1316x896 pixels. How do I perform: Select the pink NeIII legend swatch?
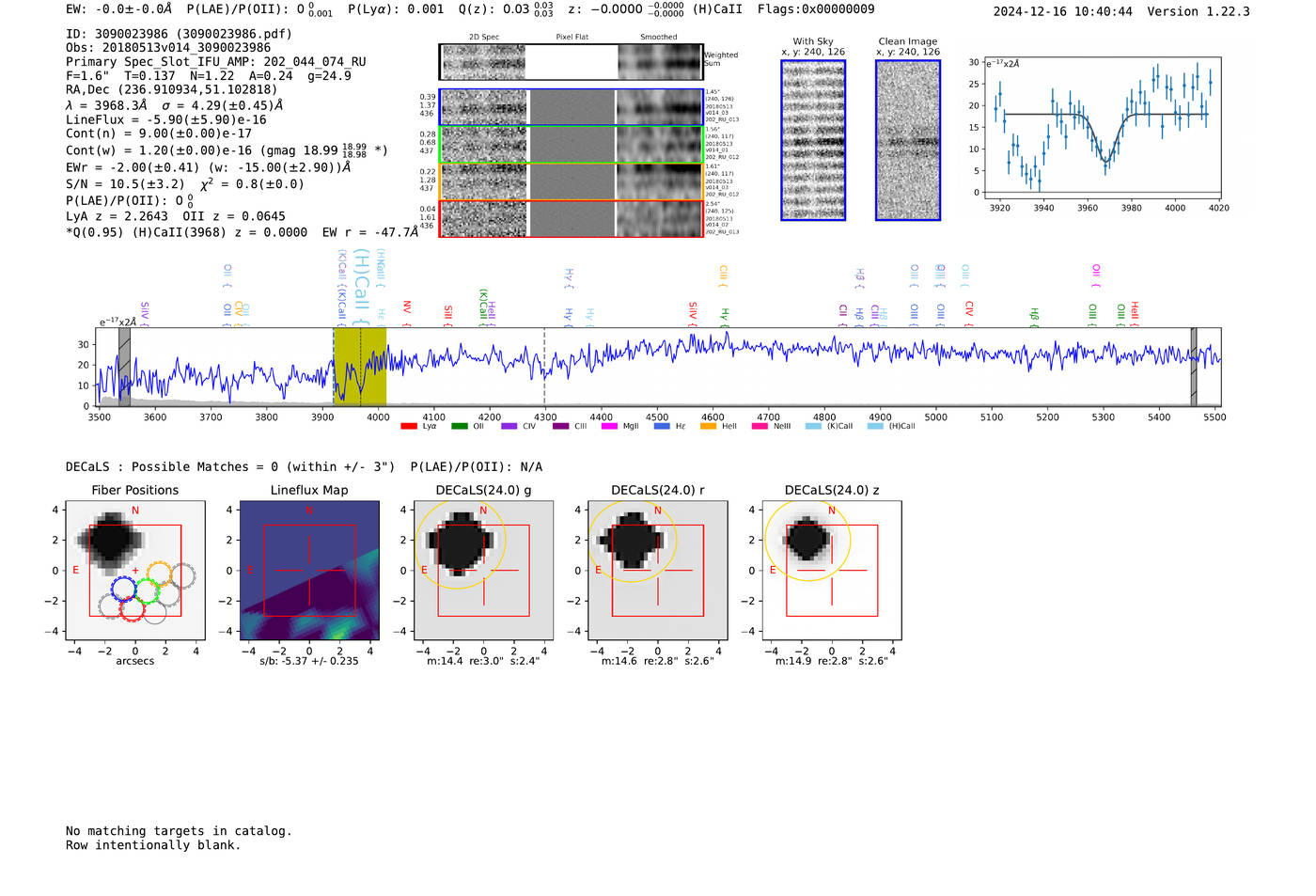coord(760,426)
